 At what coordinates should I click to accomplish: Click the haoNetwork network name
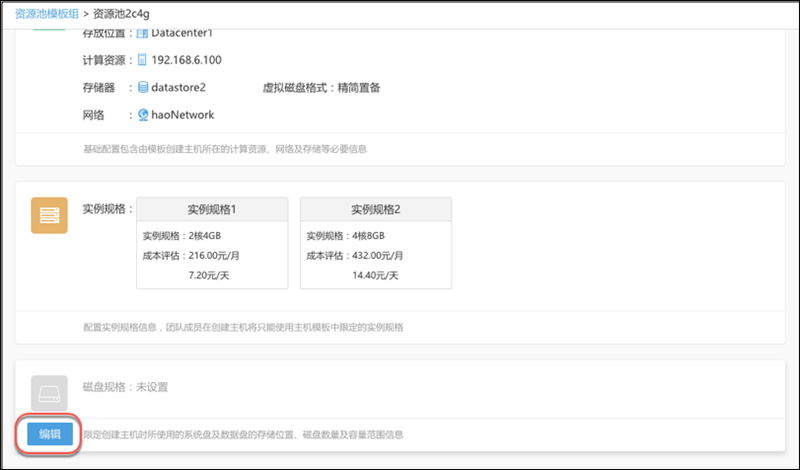pos(183,115)
